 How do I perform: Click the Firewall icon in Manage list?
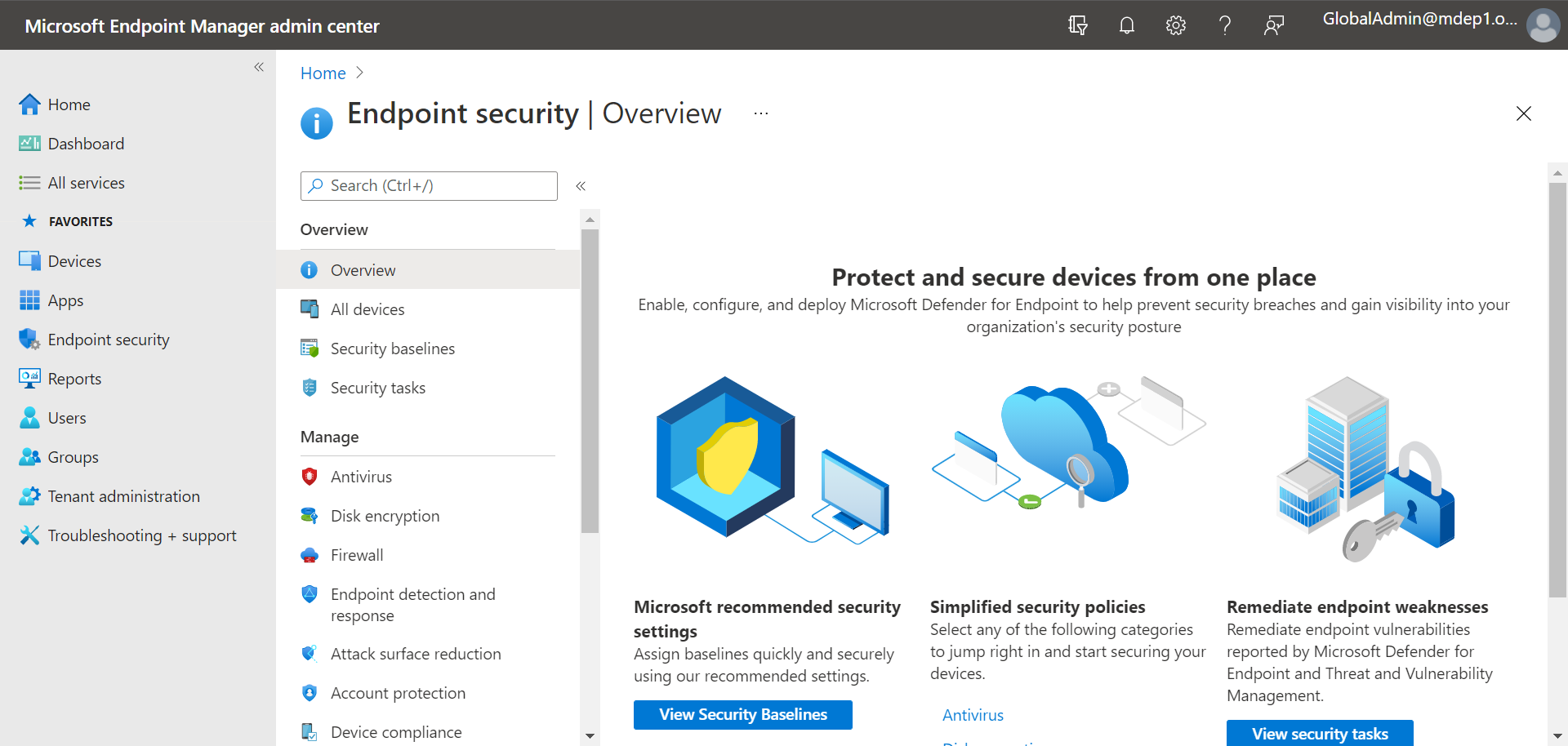click(310, 555)
